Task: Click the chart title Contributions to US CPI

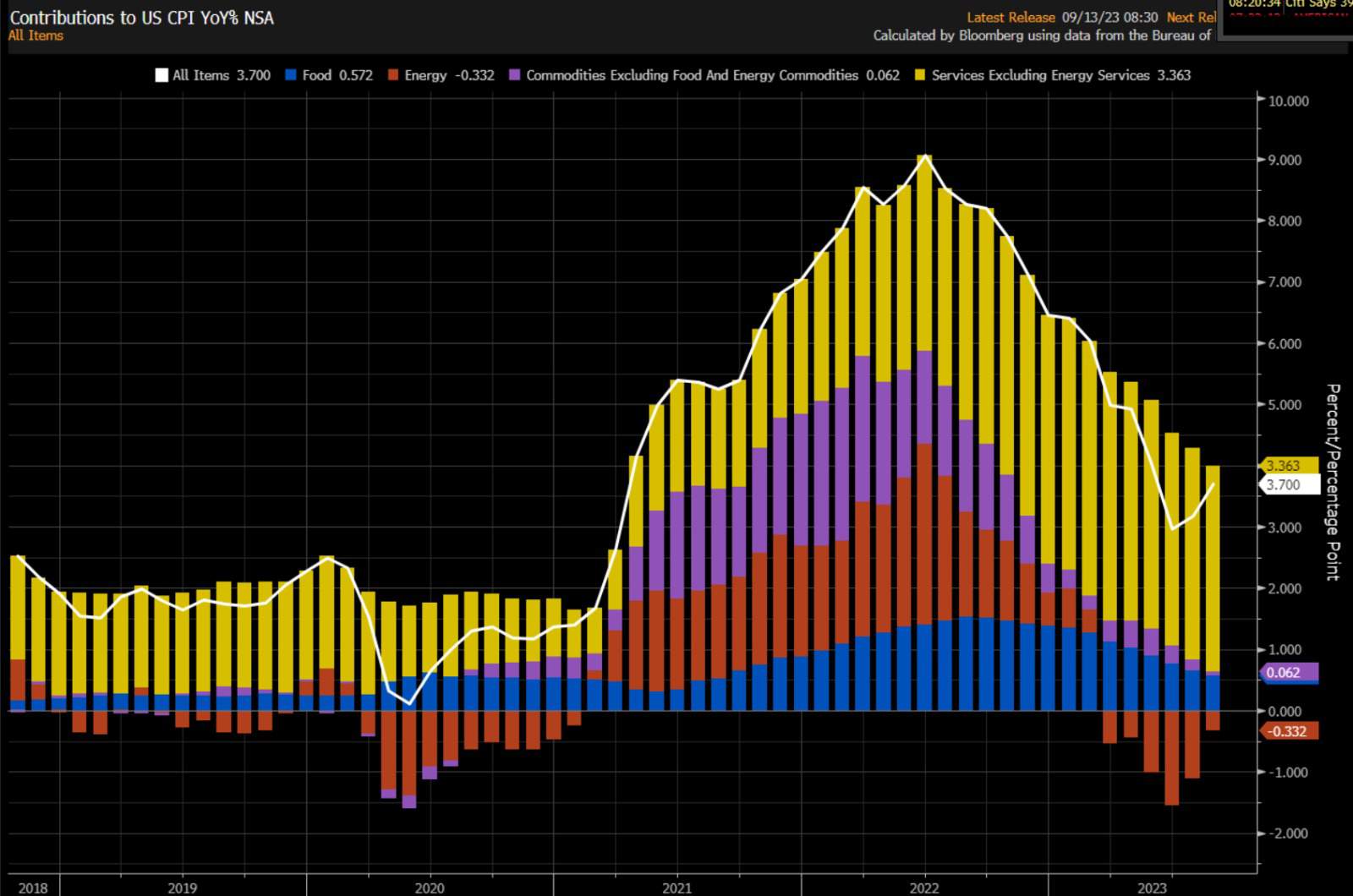Action: click(x=141, y=18)
